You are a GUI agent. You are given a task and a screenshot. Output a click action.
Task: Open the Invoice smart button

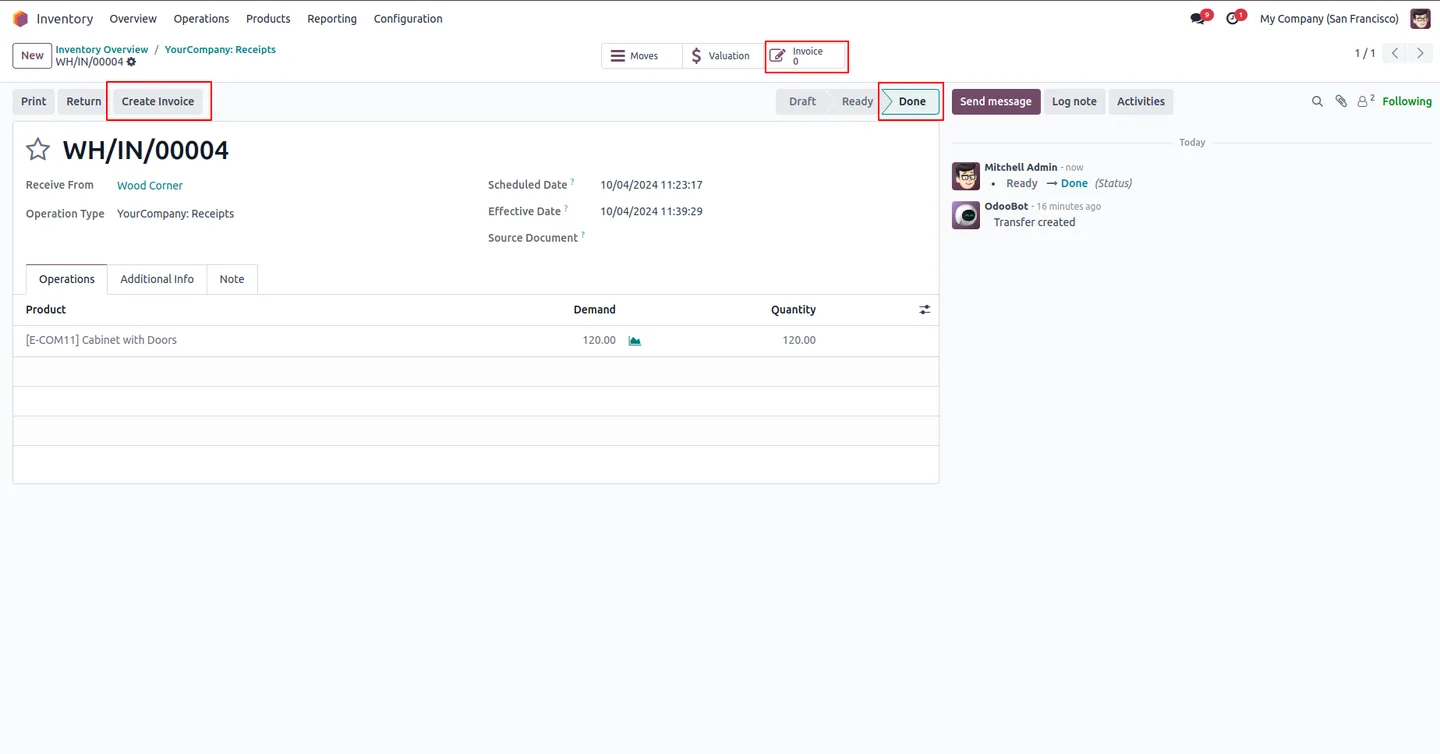coord(806,56)
